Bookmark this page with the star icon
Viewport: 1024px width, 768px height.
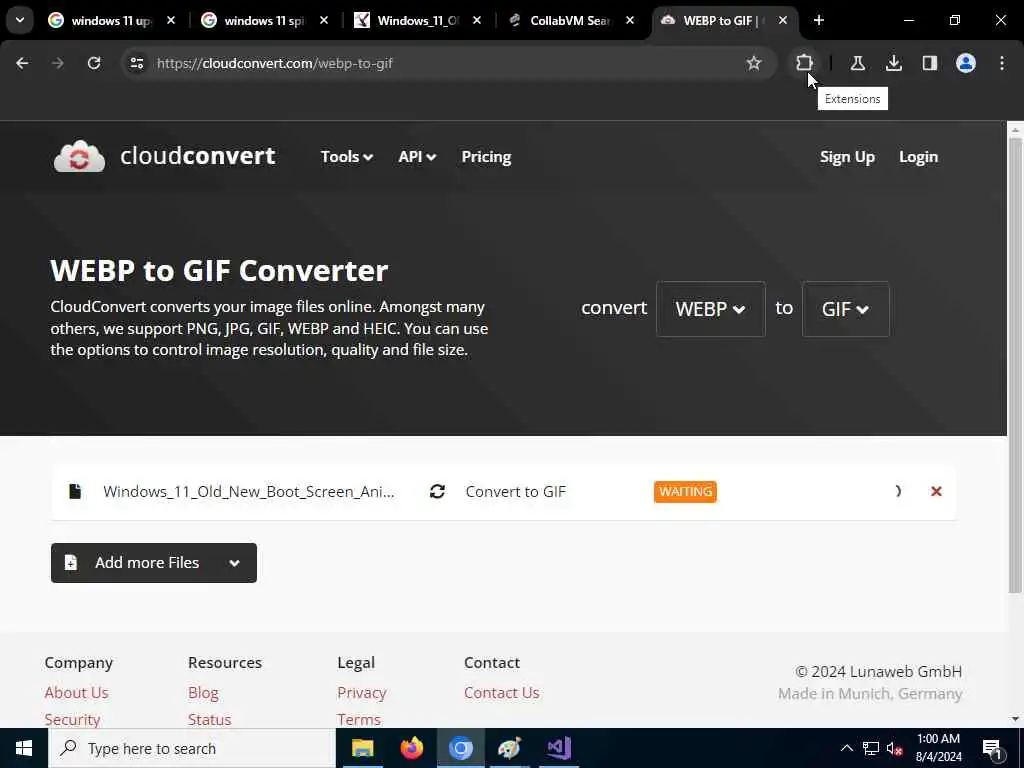click(x=754, y=63)
